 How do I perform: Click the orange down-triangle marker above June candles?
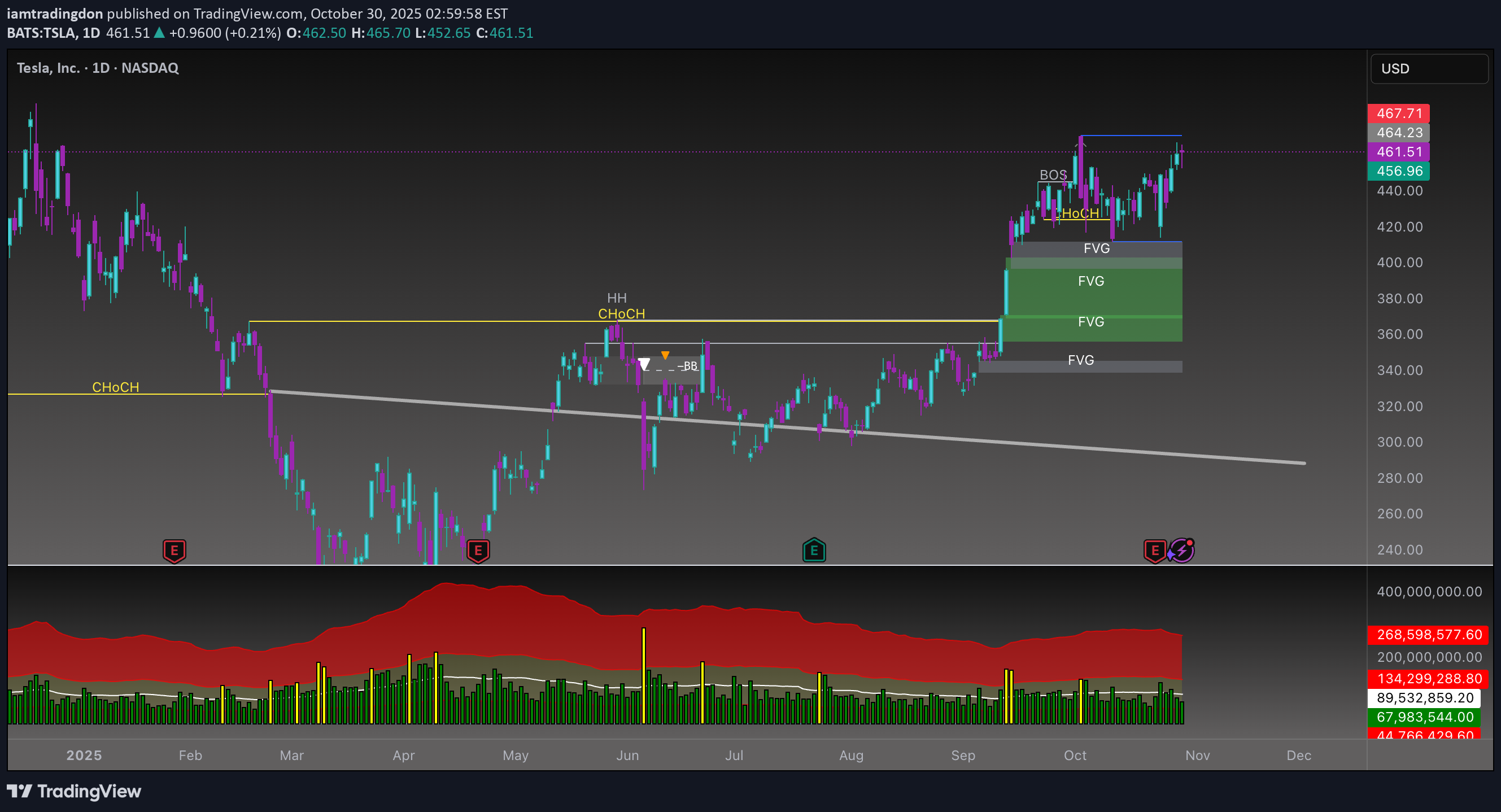[665, 354]
